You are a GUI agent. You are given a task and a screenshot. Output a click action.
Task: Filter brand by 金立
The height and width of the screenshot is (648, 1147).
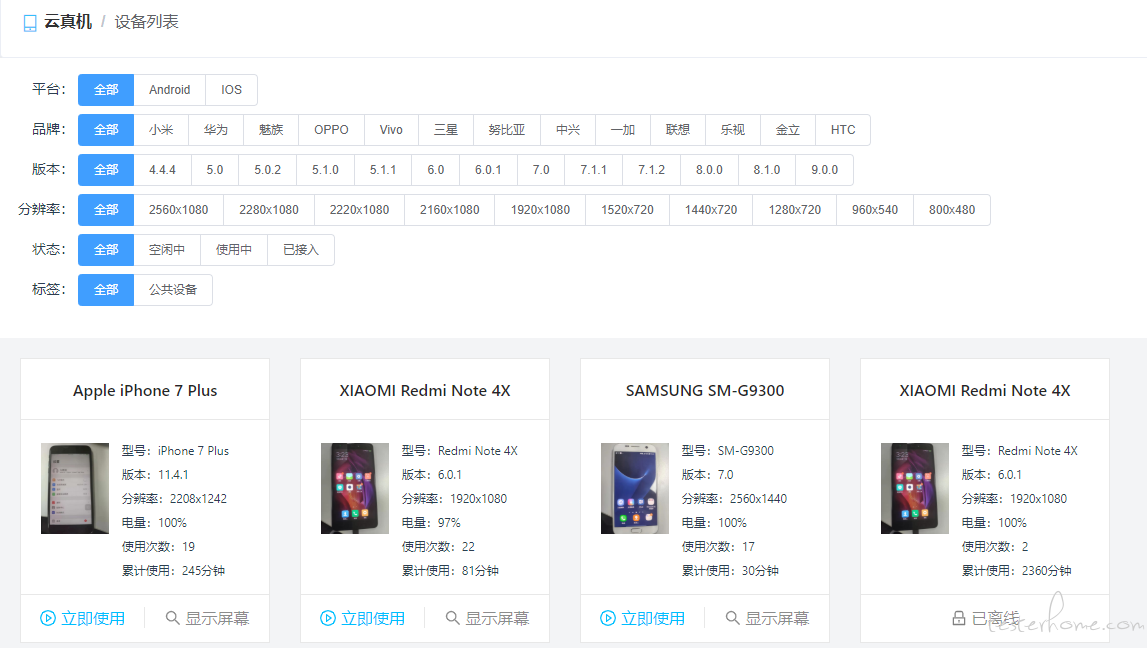coord(788,129)
